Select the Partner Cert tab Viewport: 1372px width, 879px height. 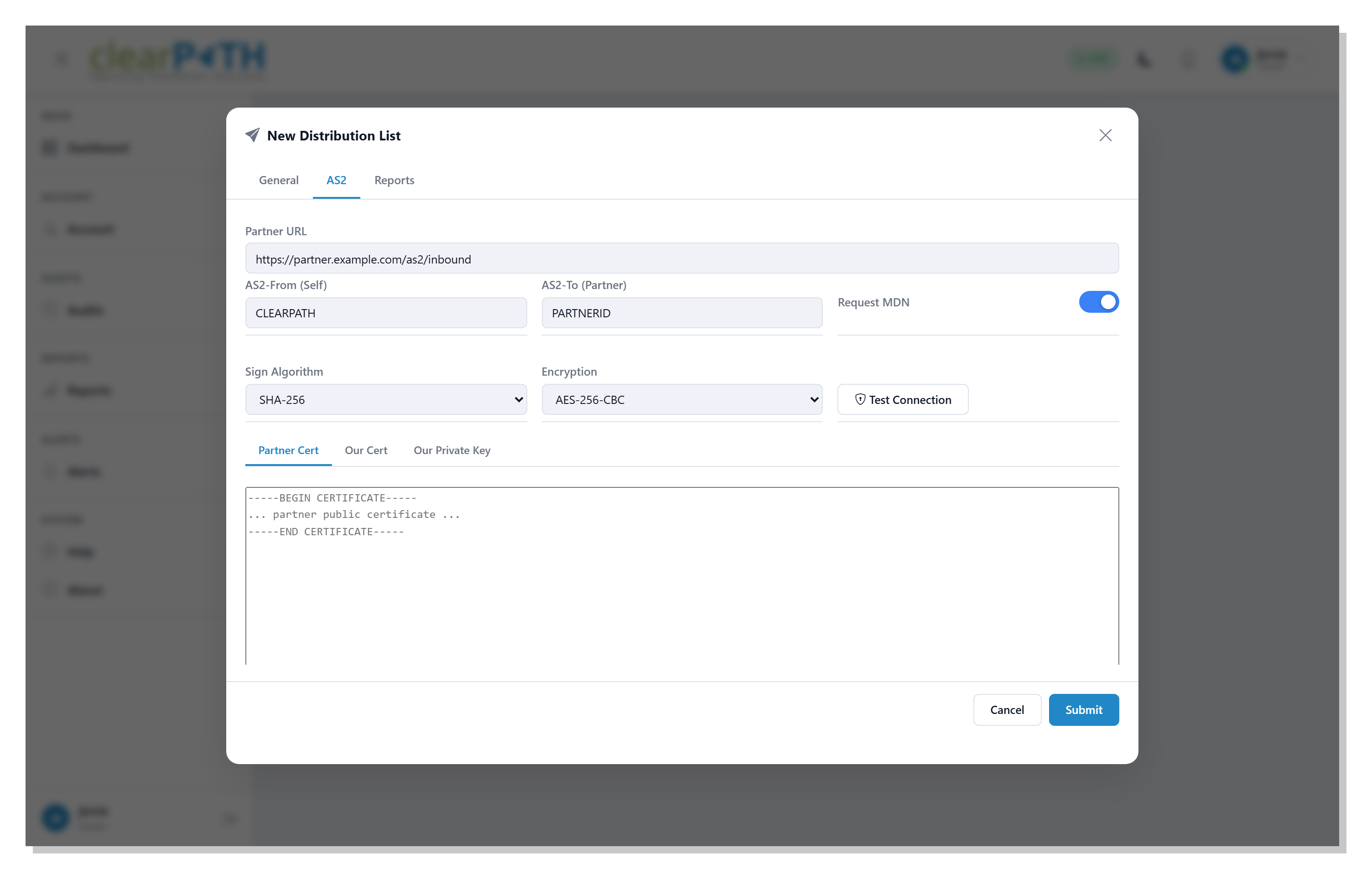pyautogui.click(x=288, y=450)
